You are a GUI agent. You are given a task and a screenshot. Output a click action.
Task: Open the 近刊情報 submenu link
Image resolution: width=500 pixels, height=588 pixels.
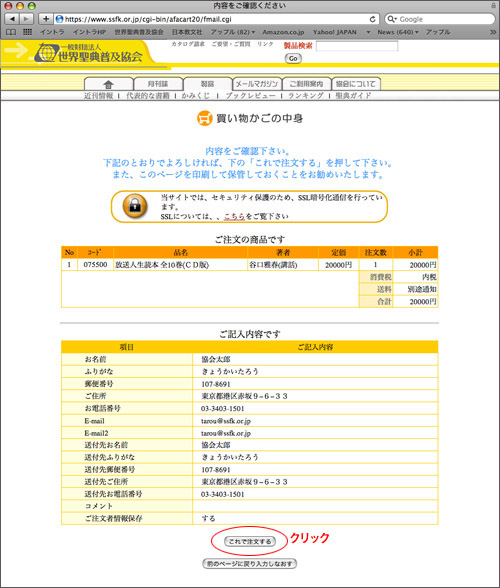[98, 96]
